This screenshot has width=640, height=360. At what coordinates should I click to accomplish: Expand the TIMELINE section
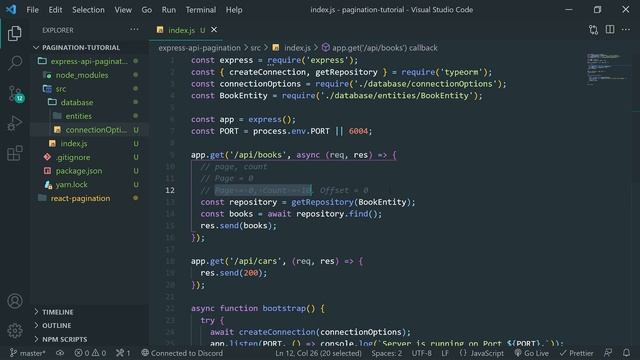[58, 312]
